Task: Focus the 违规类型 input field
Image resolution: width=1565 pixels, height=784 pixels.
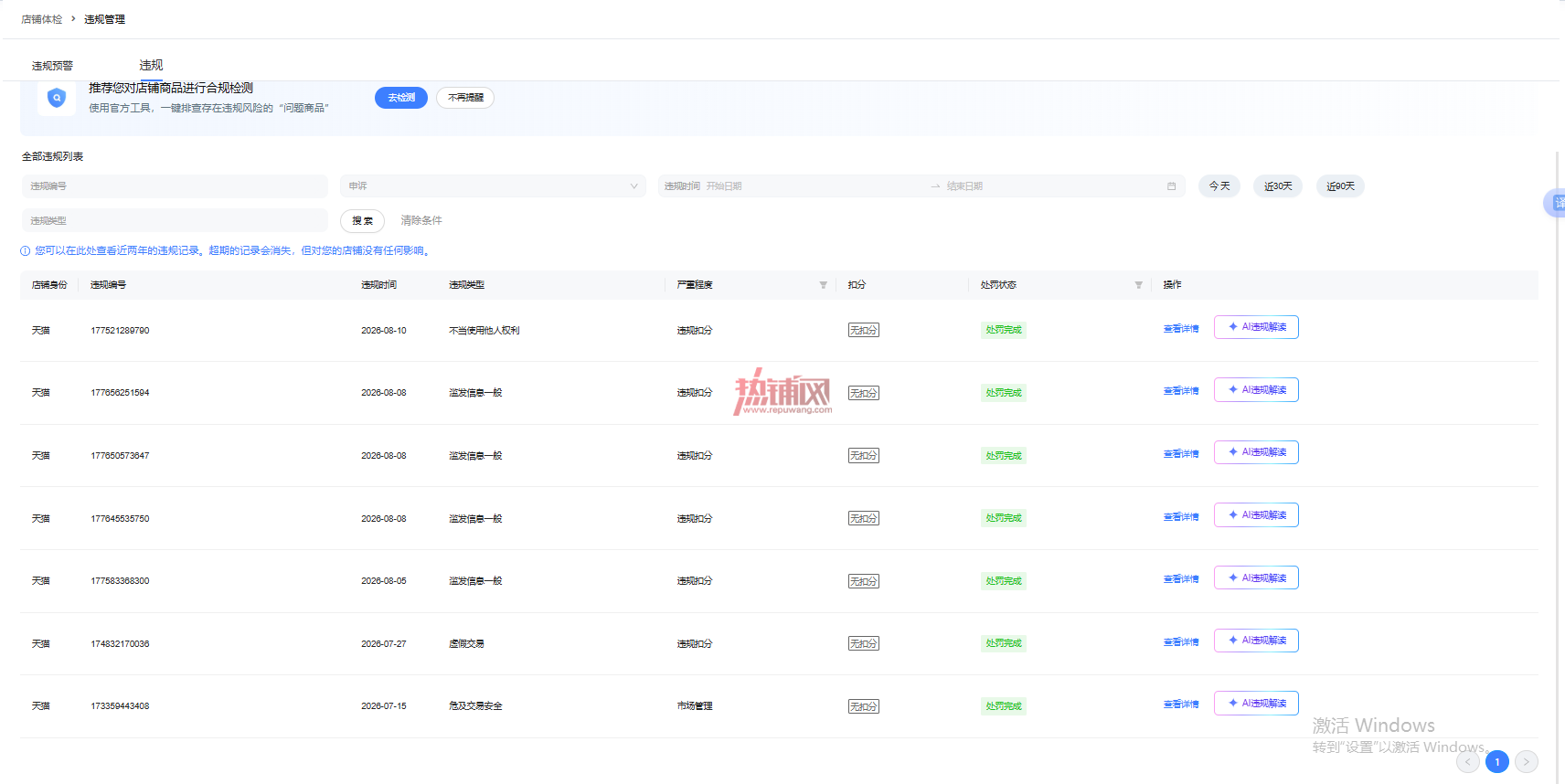Action: [175, 221]
